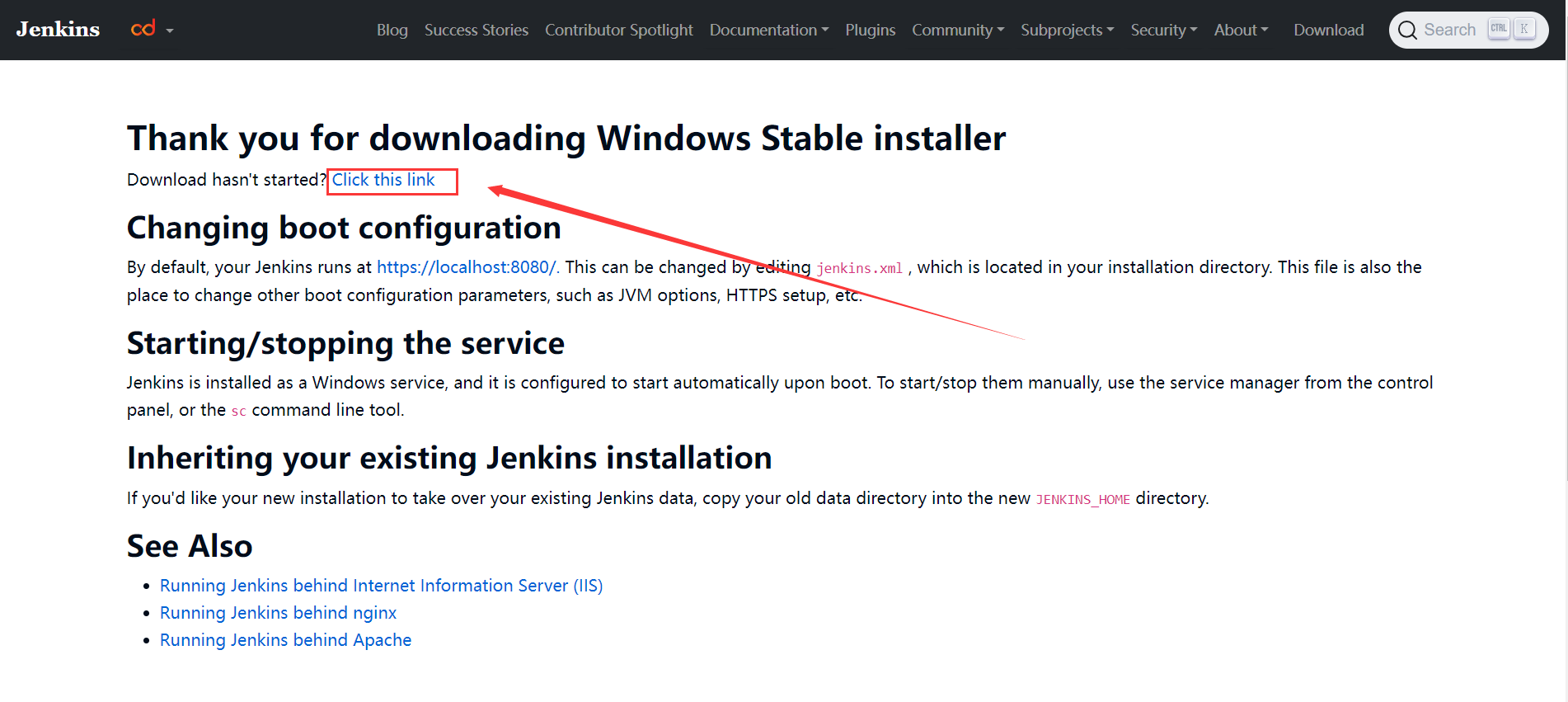Open the Plugins page

[870, 30]
